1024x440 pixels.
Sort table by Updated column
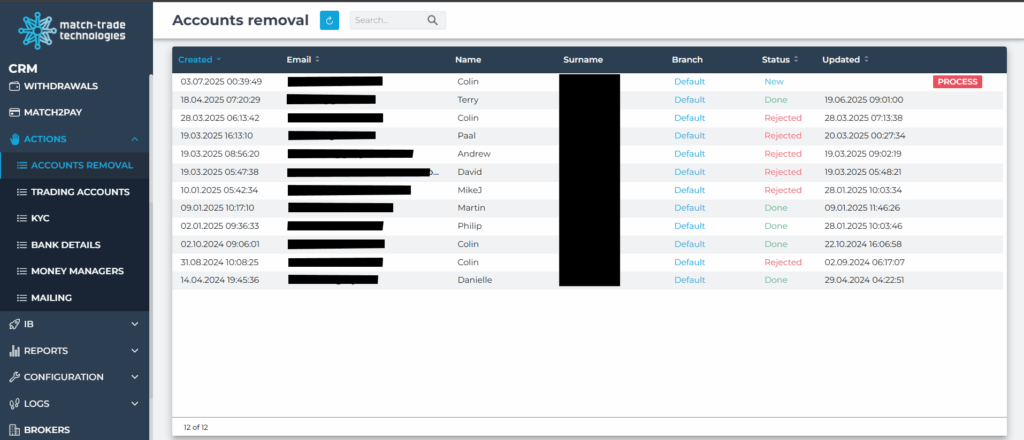[840, 60]
